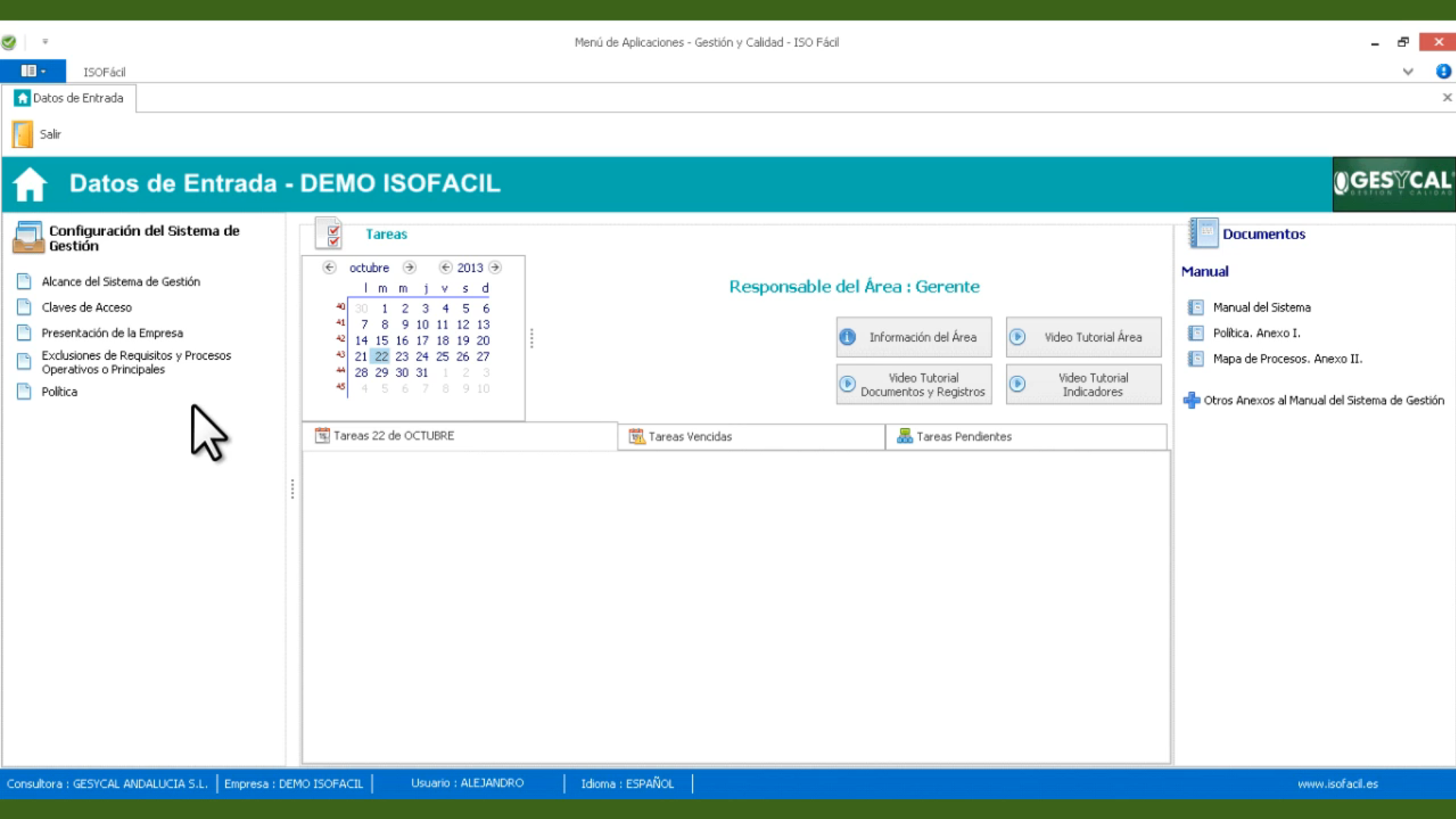Open Mapa de Procesos. Anexo II.
The image size is (1456, 819).
point(1288,359)
